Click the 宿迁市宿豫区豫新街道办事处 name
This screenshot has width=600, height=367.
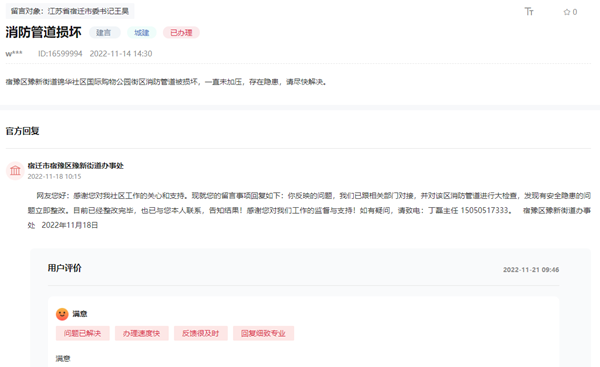pyautogui.click(x=75, y=166)
